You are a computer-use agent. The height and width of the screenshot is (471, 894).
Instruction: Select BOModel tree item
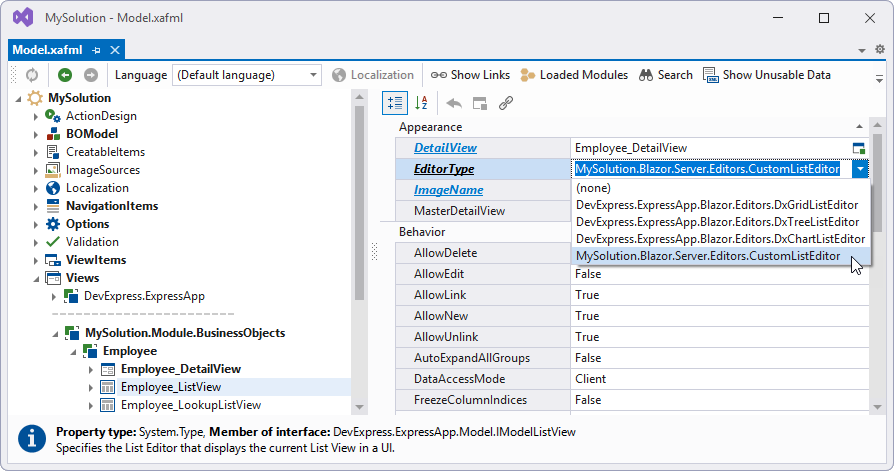coord(92,134)
